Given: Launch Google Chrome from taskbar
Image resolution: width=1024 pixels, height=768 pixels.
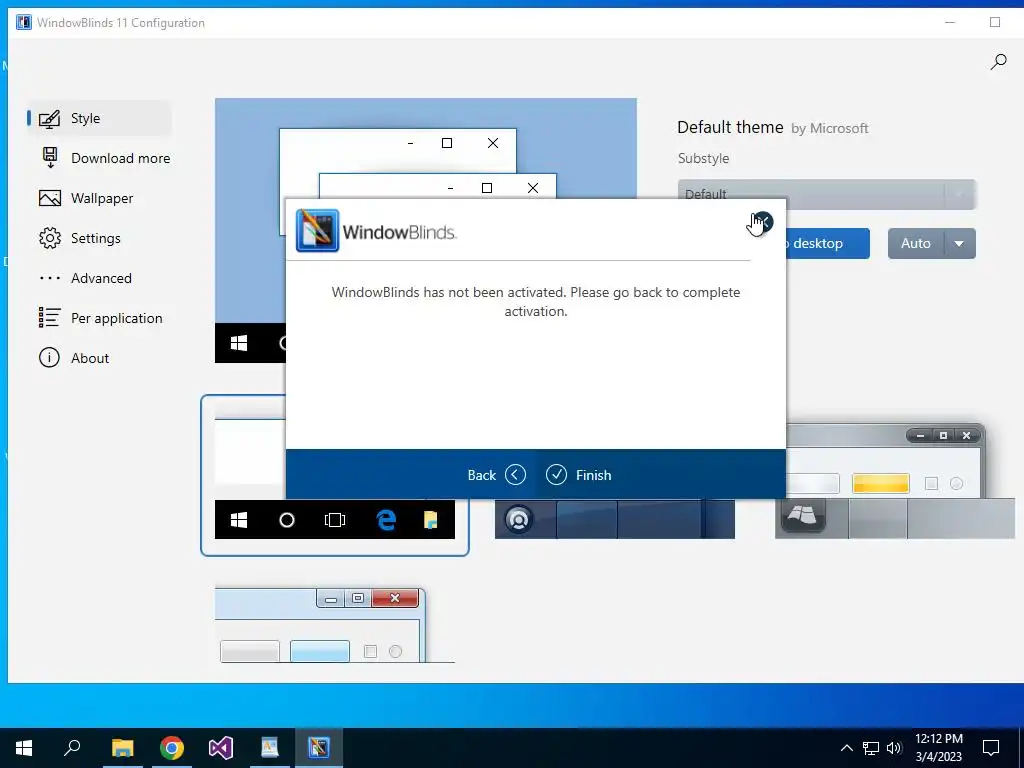Looking at the screenshot, I should pyautogui.click(x=172, y=748).
